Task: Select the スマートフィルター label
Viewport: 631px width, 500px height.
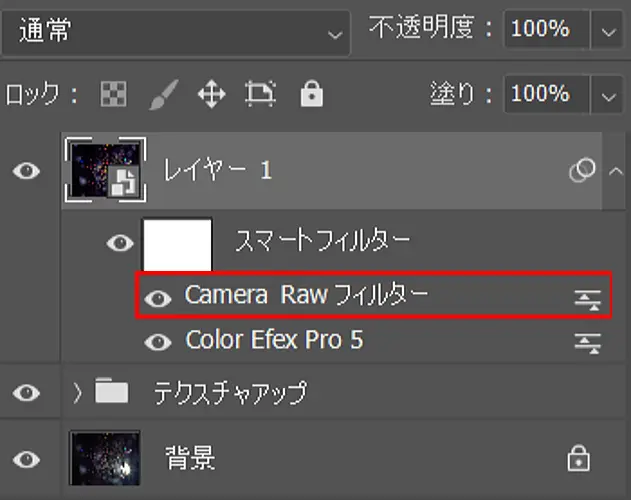Action: point(322,241)
